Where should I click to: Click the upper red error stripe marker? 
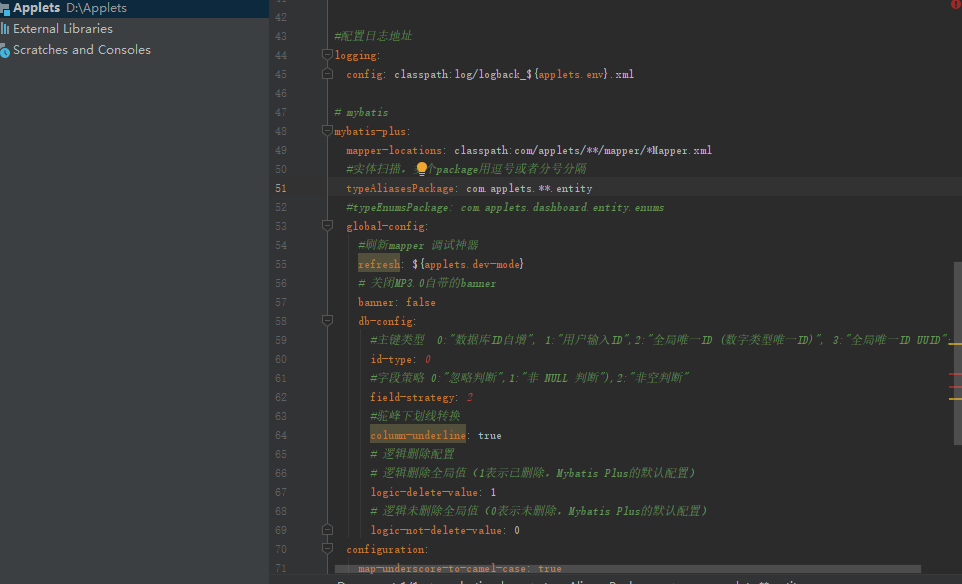(x=955, y=374)
